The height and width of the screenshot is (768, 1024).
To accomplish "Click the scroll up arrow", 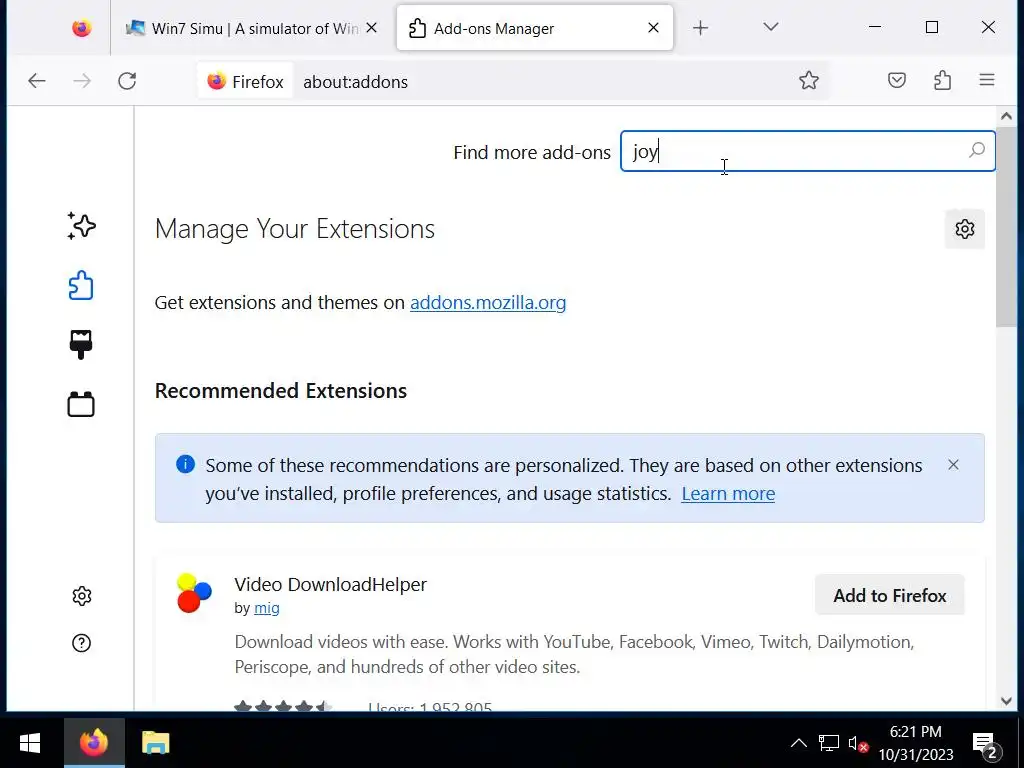I will click(x=1006, y=117).
